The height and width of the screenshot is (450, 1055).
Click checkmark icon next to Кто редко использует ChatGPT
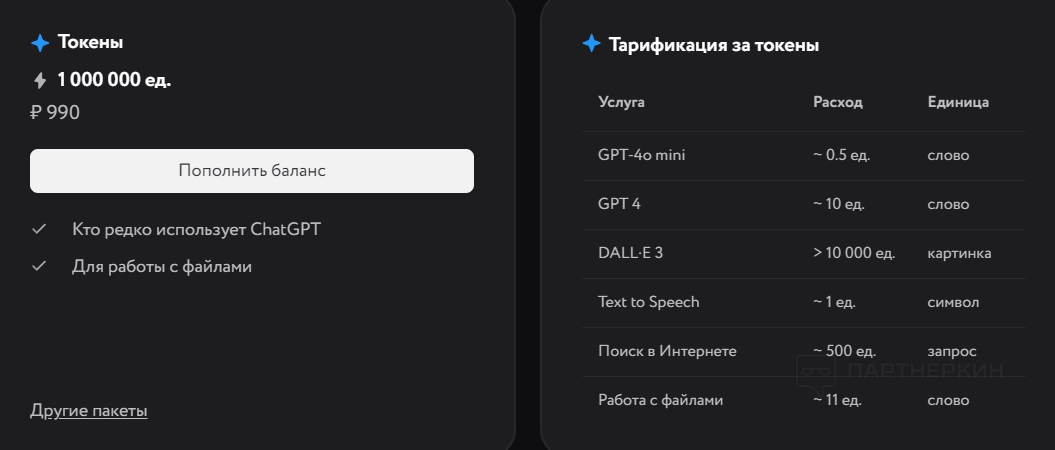[x=40, y=229]
